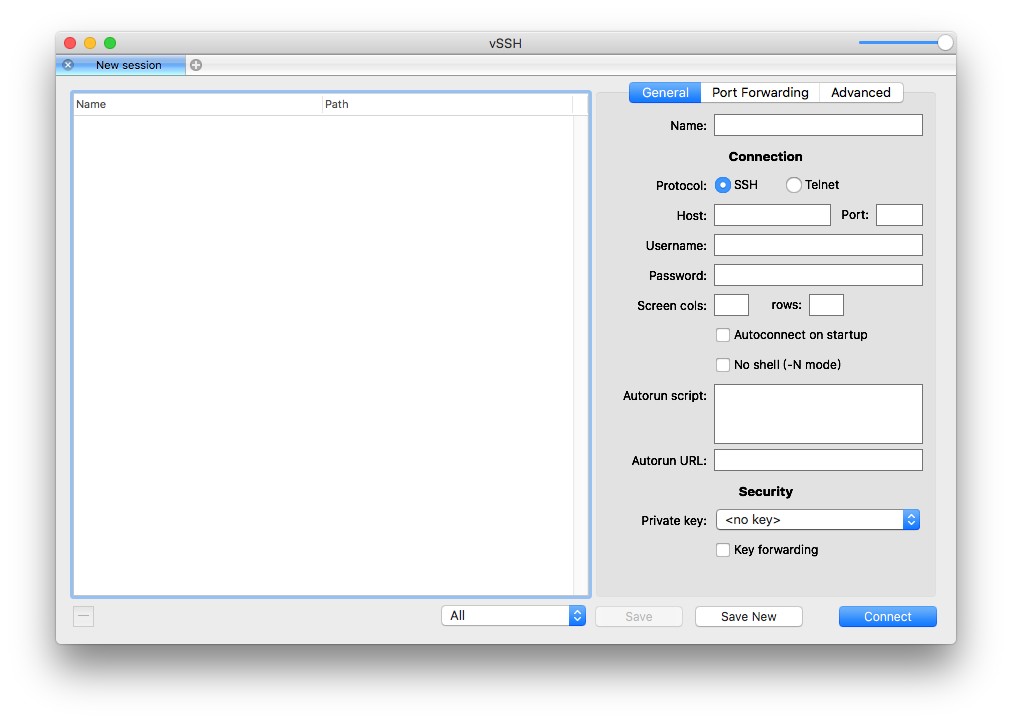This screenshot has width=1012, height=724.
Task: Enable Autoconnect on startup
Action: (x=723, y=335)
